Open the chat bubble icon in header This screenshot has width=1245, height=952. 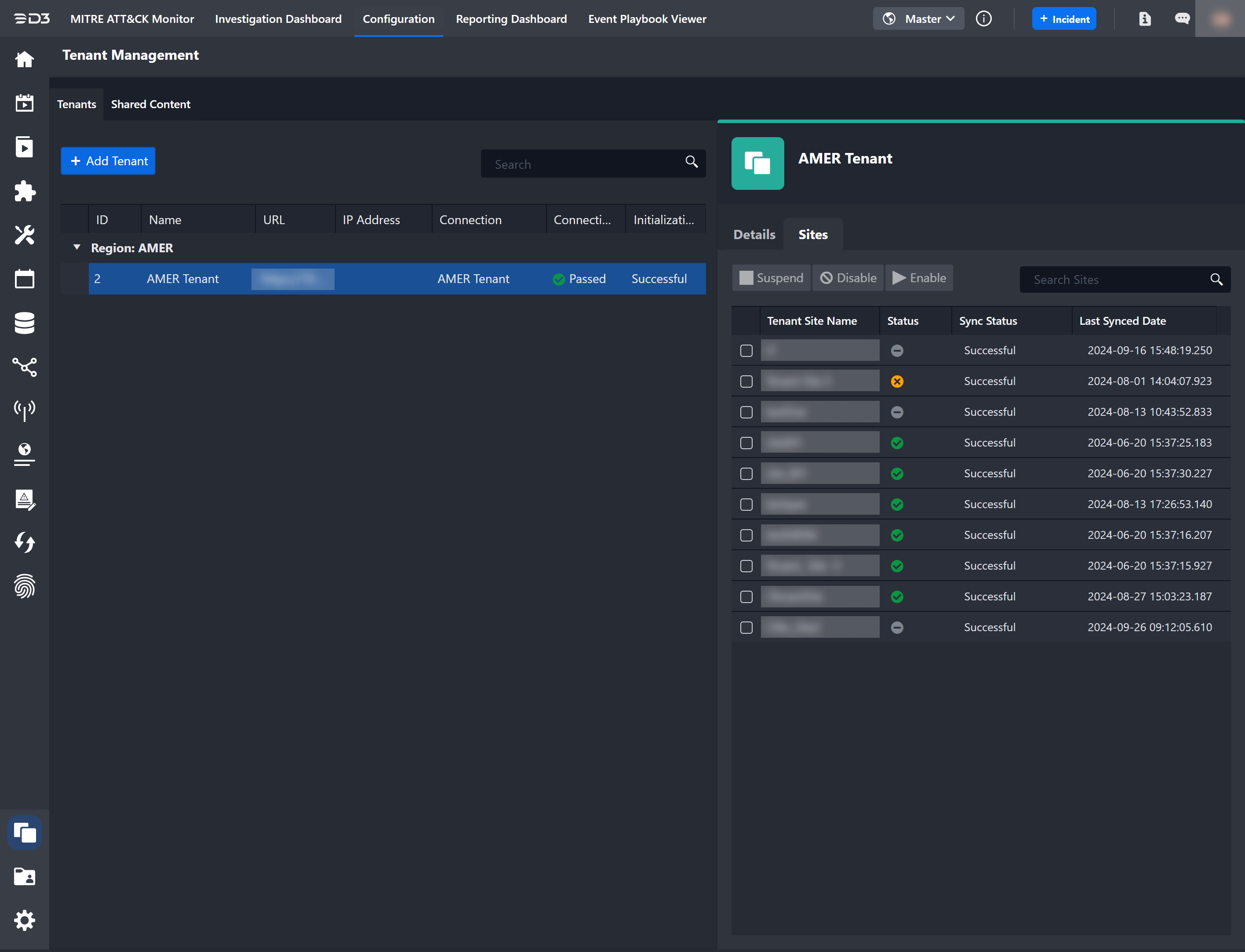coord(1182,19)
